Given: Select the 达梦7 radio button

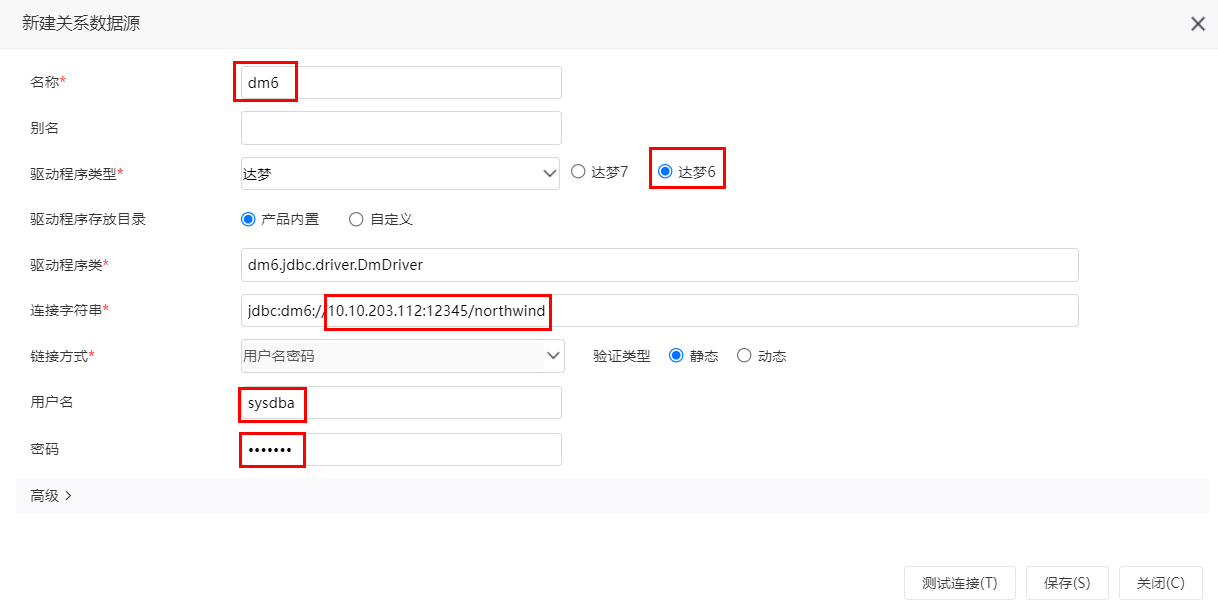Looking at the screenshot, I should pos(578,172).
